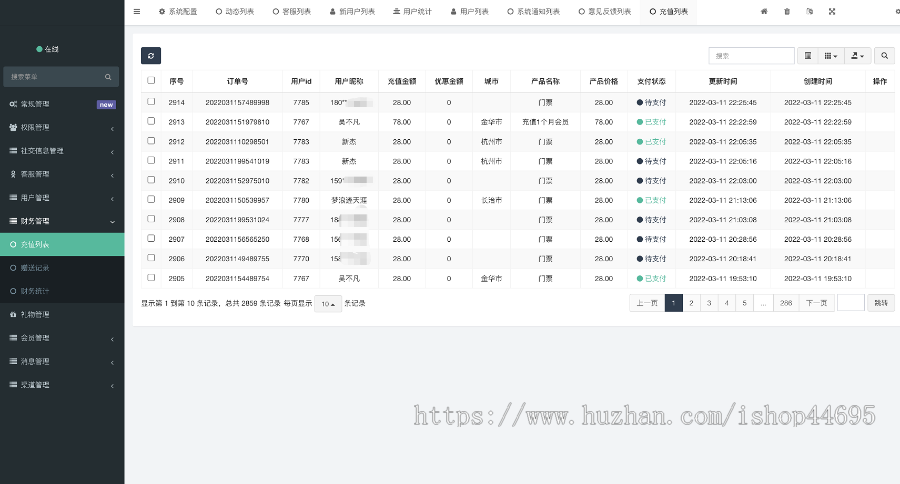This screenshot has height=484, width=900.
Task: Collapse 财务管理 with its down chevron
Action: (112, 222)
